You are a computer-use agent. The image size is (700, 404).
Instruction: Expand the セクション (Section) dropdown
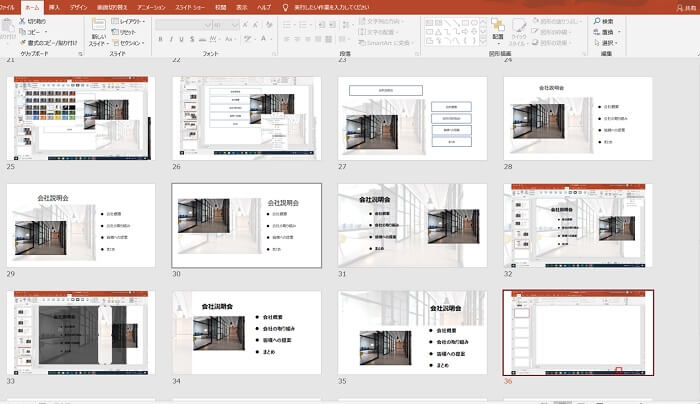(x=129, y=43)
